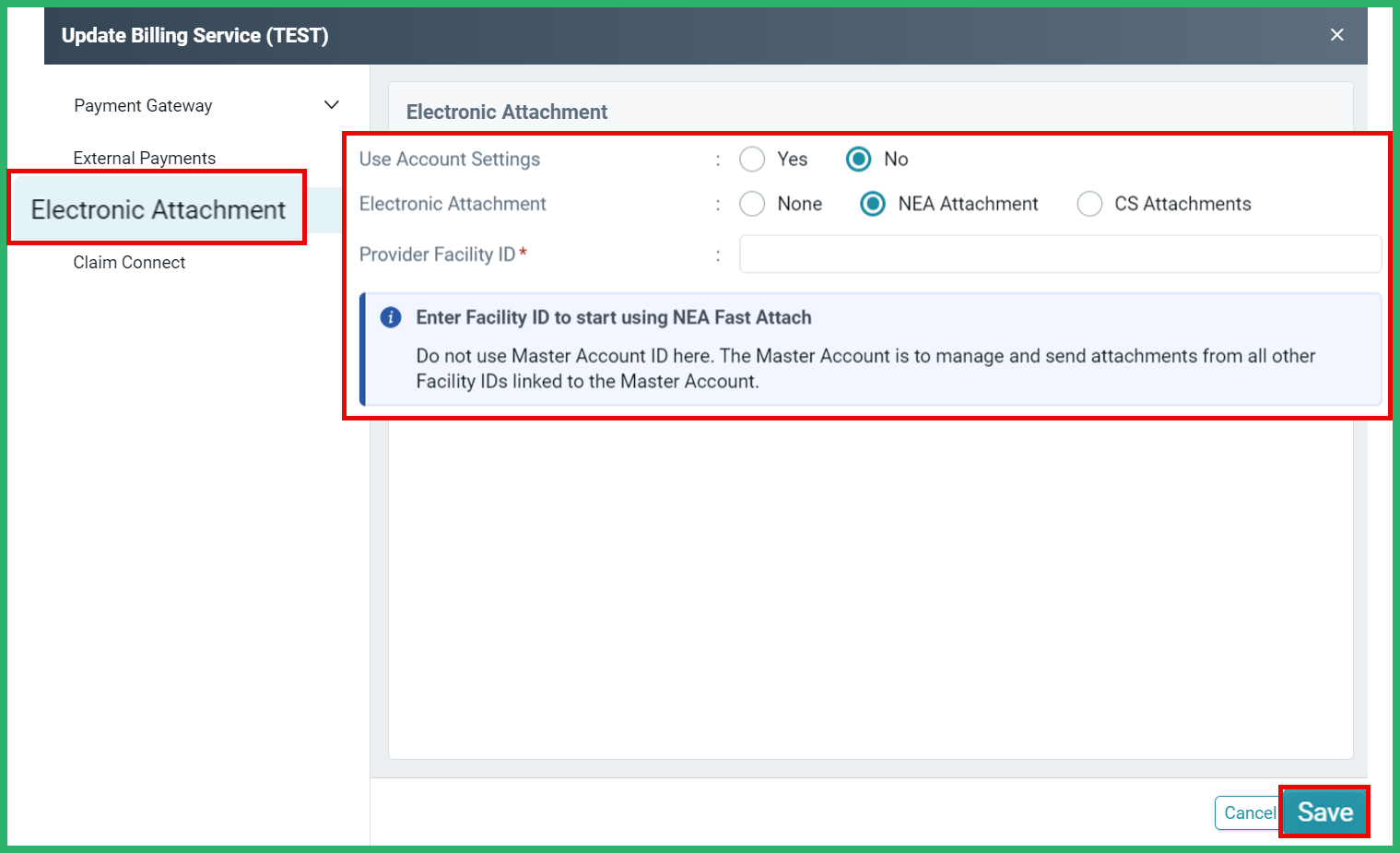Screen dimensions: 1400x853
Task: Select No for Use Account Settings
Action: click(858, 159)
